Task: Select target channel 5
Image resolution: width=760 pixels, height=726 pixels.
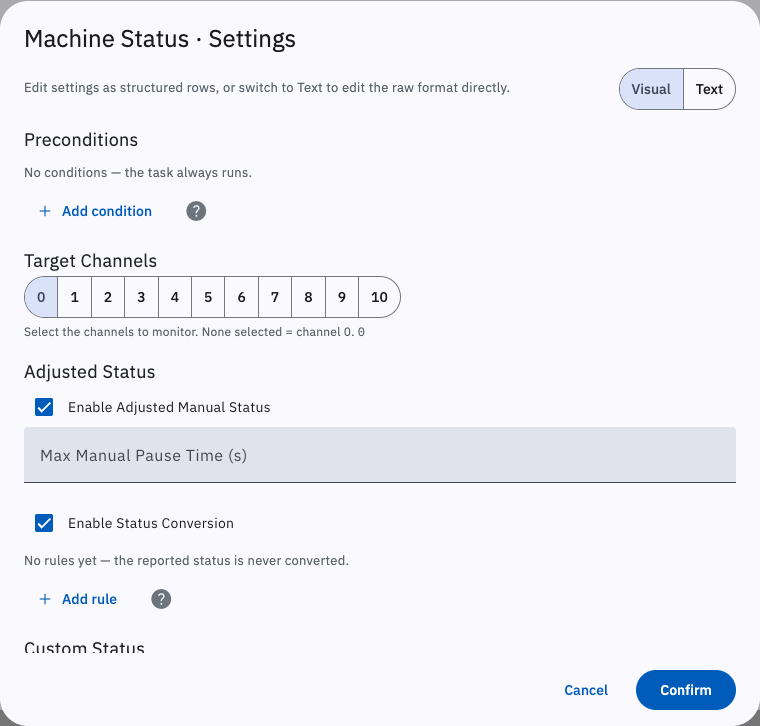Action: 208,297
